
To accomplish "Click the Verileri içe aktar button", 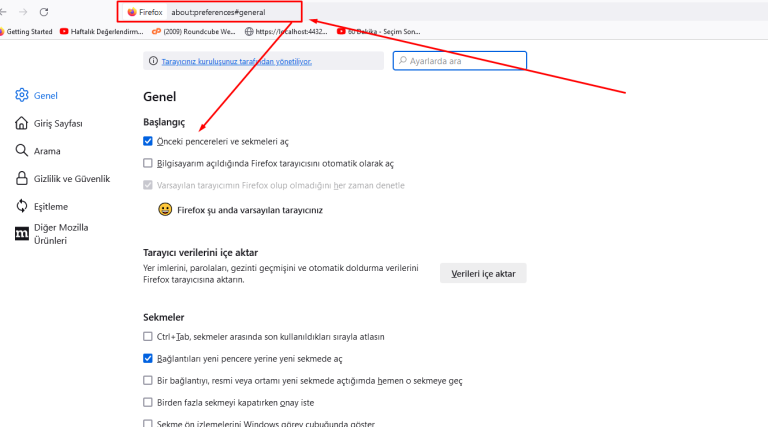I will (x=483, y=273).
